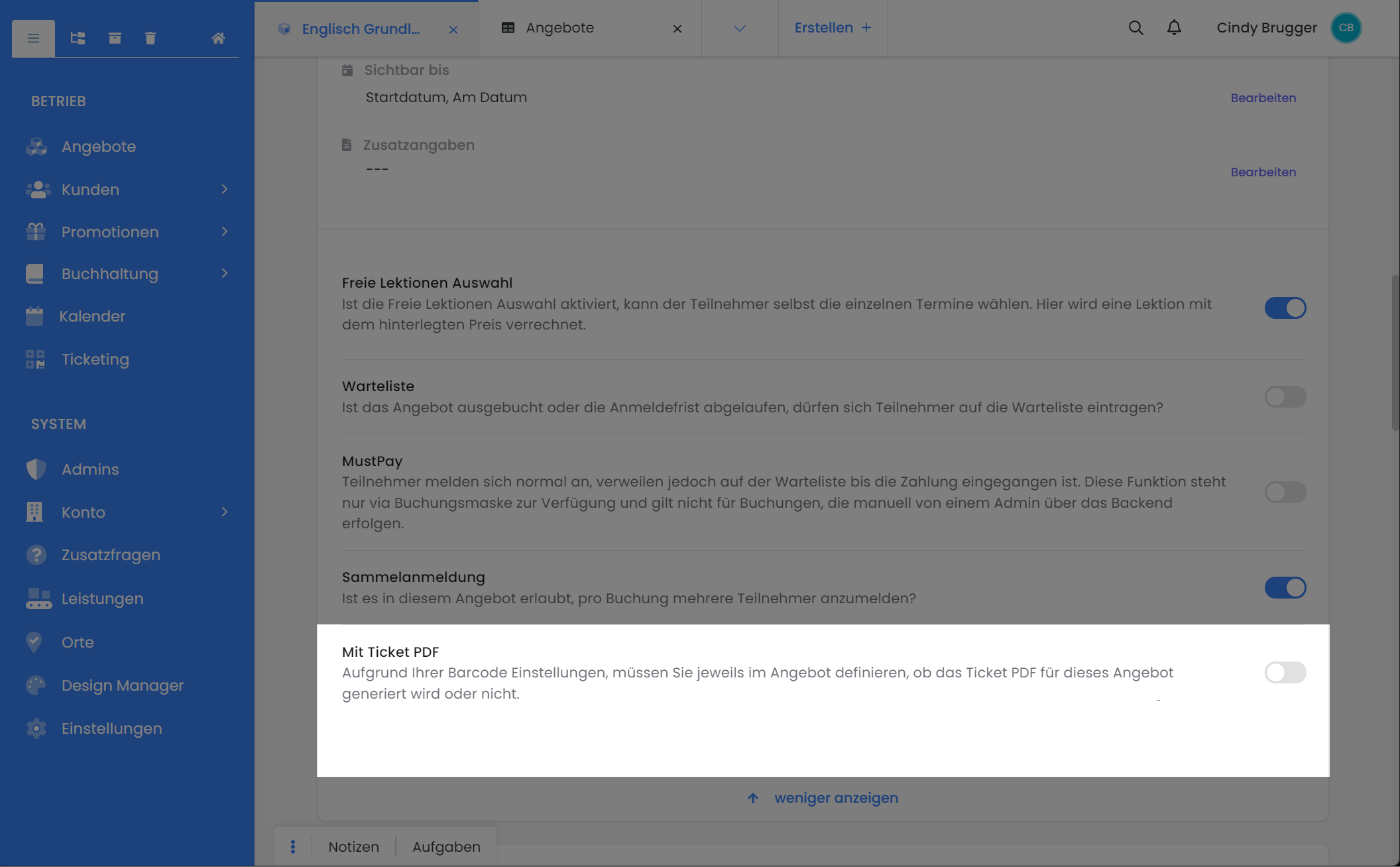Open the Notizen tab
The image size is (1400, 867).
354,846
